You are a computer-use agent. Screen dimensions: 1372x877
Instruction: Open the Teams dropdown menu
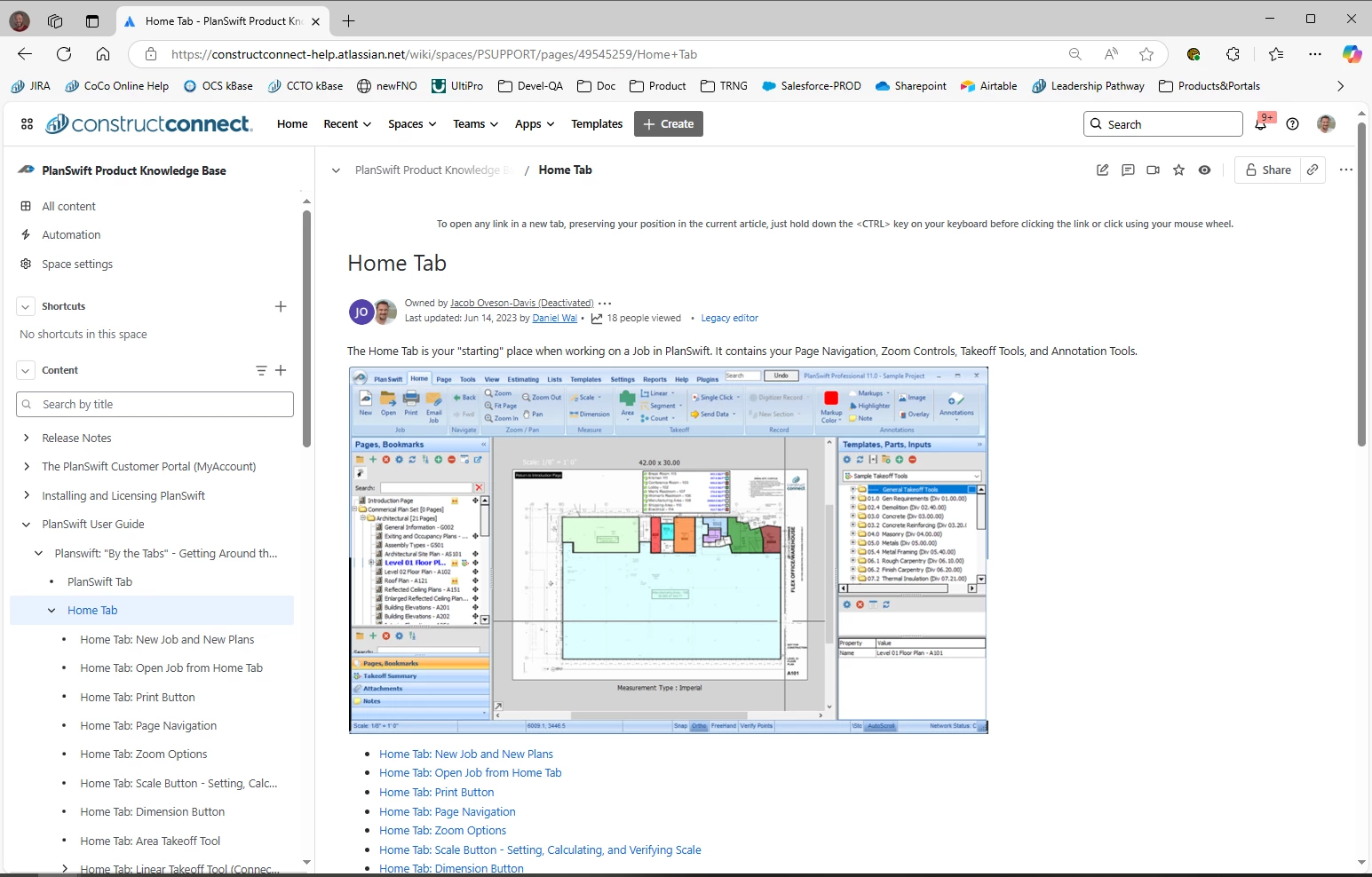click(x=476, y=124)
